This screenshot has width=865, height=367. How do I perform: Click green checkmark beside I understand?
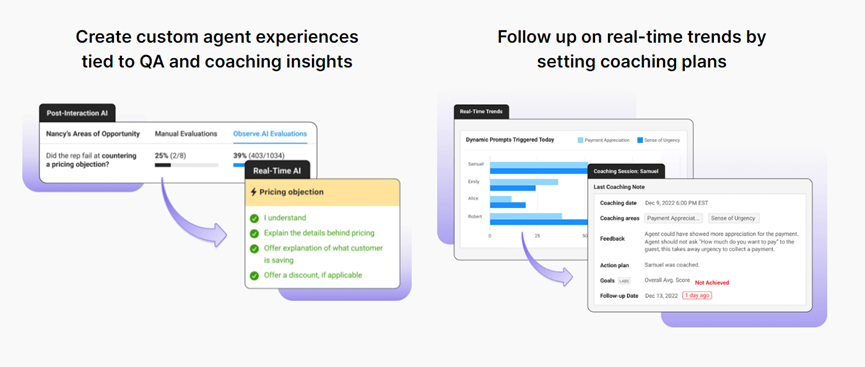tap(254, 218)
